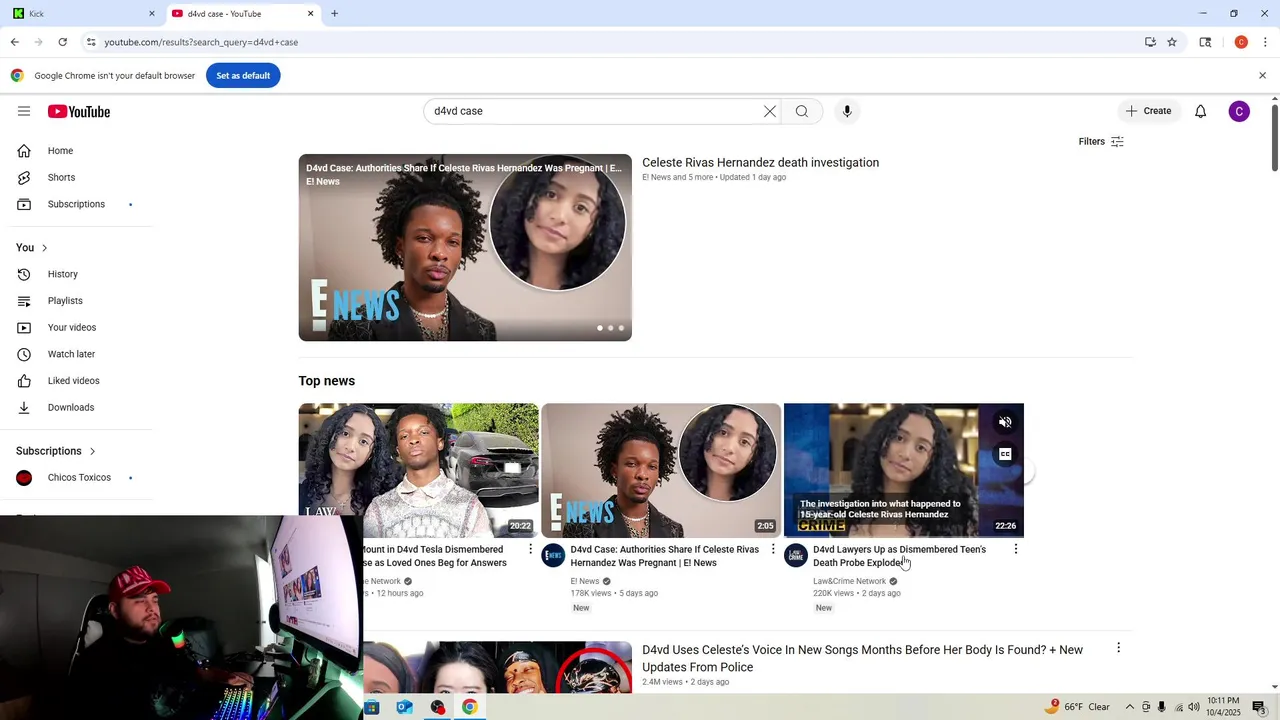
Task: Open the Law&Crime Network channel avatar
Action: pos(796,555)
